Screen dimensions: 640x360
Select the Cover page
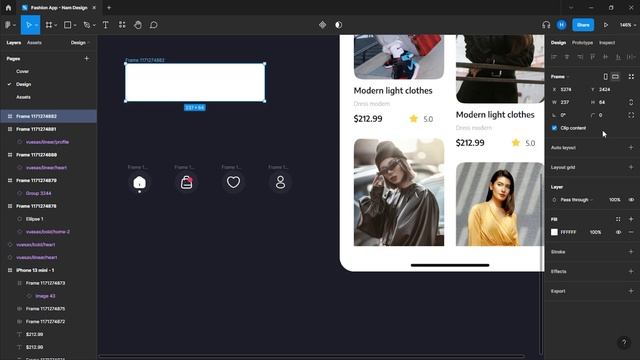(22, 71)
